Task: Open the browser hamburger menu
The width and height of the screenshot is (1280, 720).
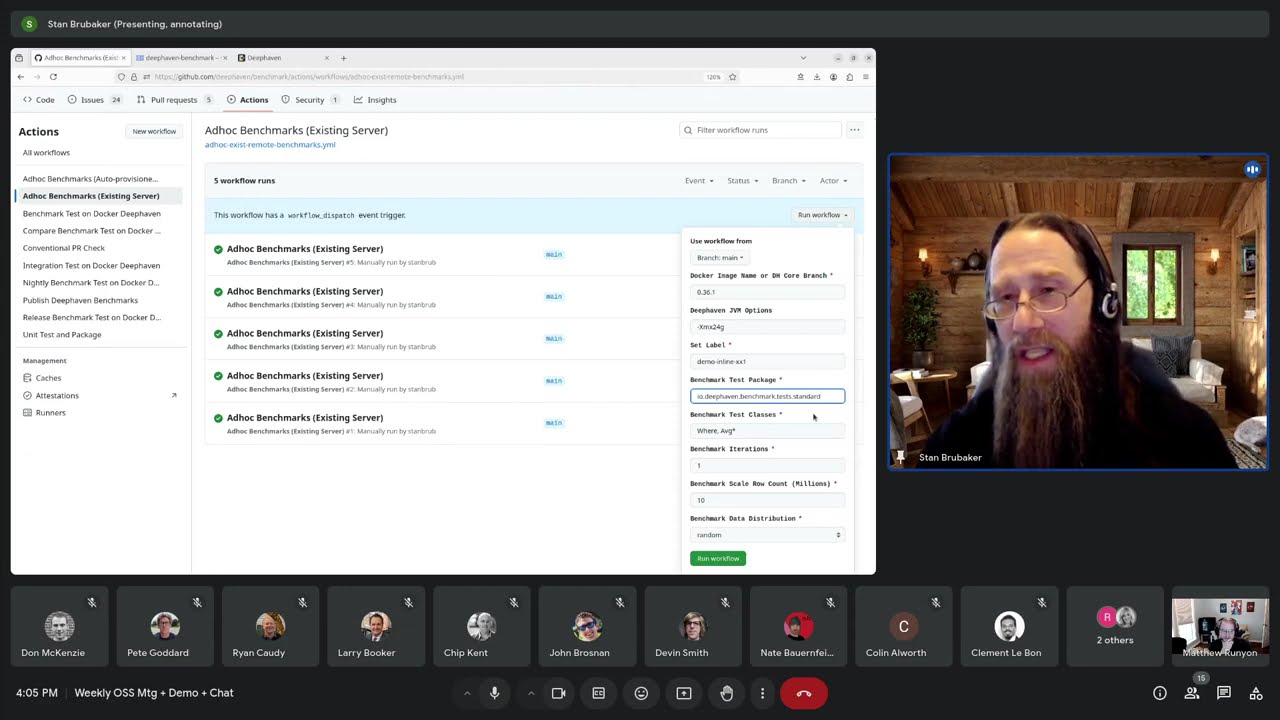Action: coord(865,77)
